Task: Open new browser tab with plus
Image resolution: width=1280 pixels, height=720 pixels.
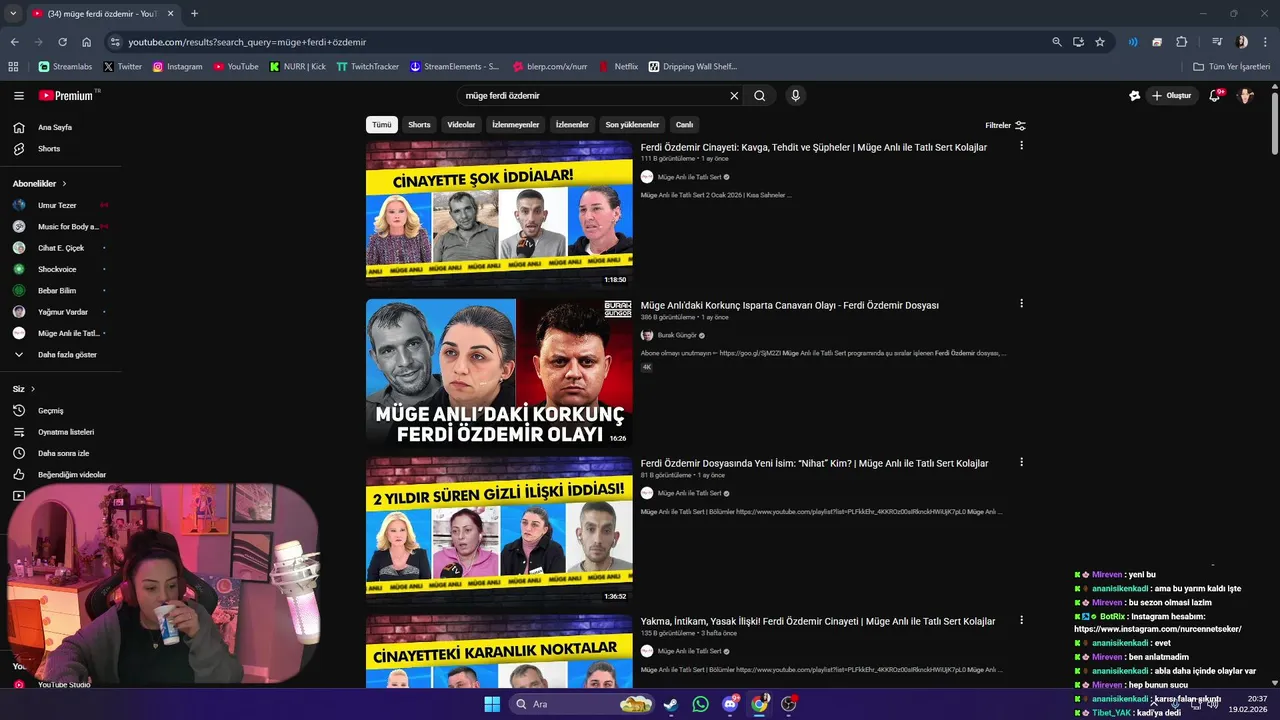Action: point(194,14)
